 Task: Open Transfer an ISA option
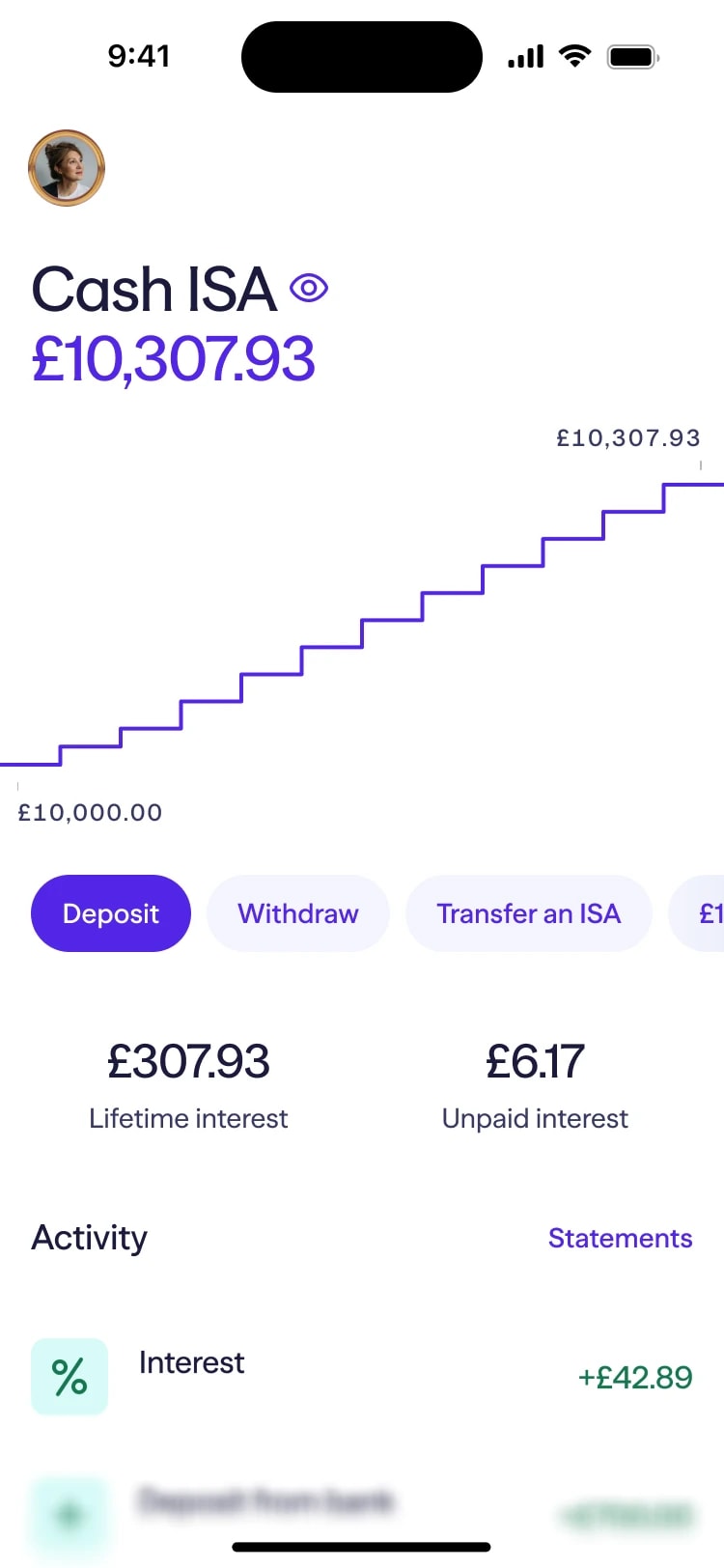(x=528, y=913)
